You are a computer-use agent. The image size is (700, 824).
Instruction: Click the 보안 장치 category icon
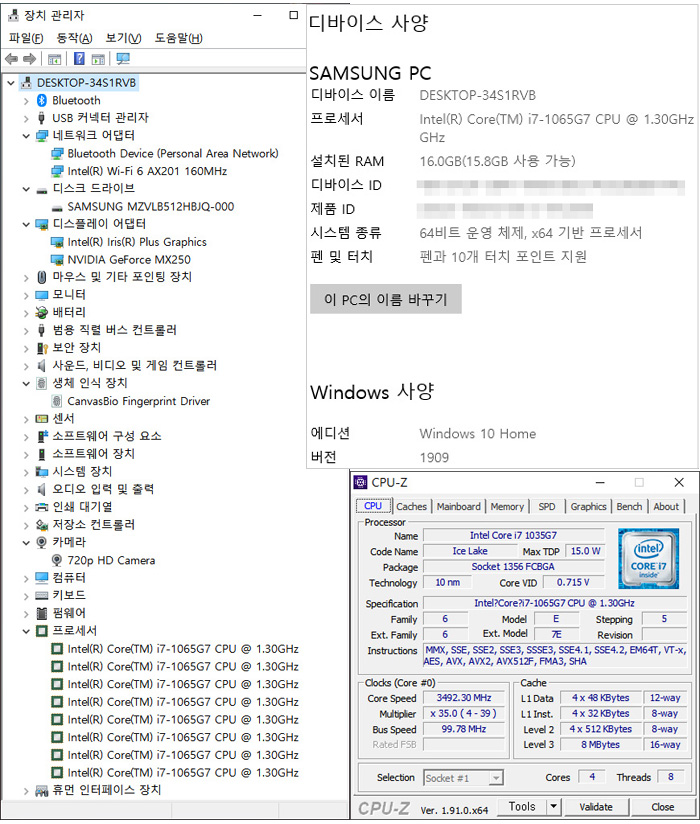pyautogui.click(x=42, y=348)
